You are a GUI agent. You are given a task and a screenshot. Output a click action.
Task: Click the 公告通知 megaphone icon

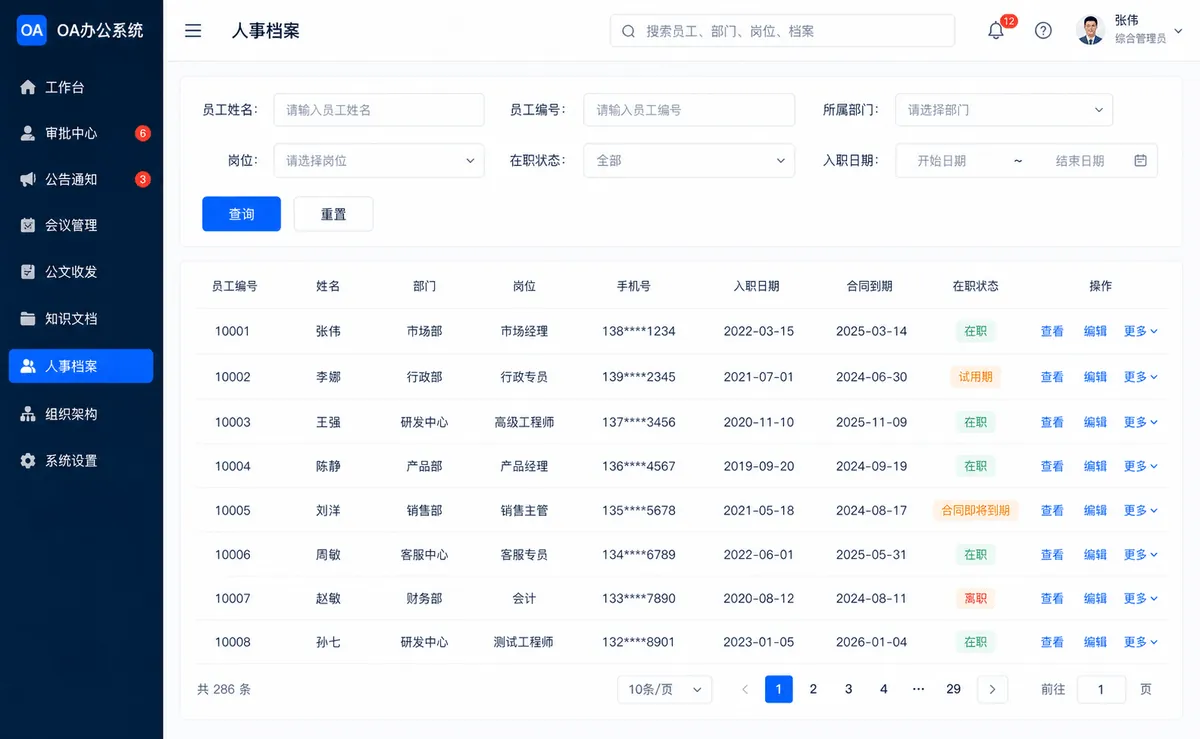(28, 179)
